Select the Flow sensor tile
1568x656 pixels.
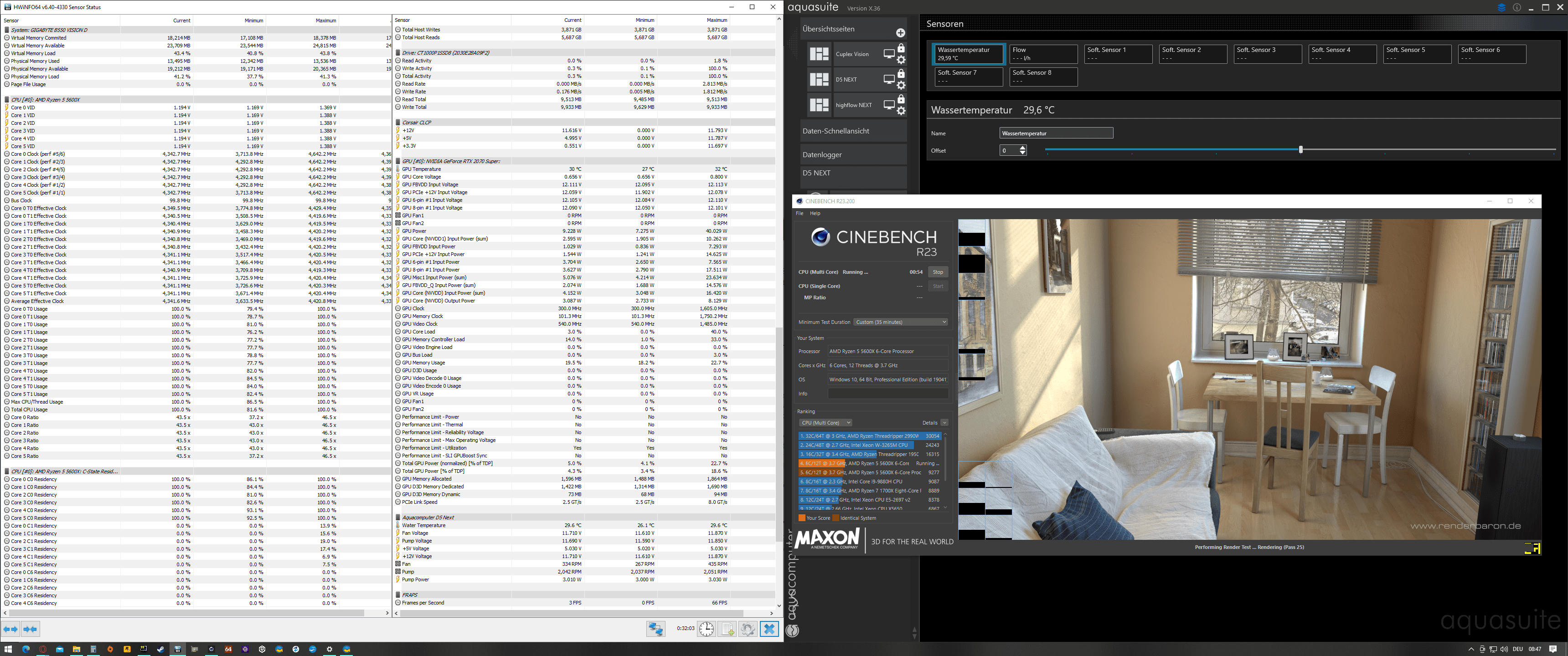coord(1043,54)
